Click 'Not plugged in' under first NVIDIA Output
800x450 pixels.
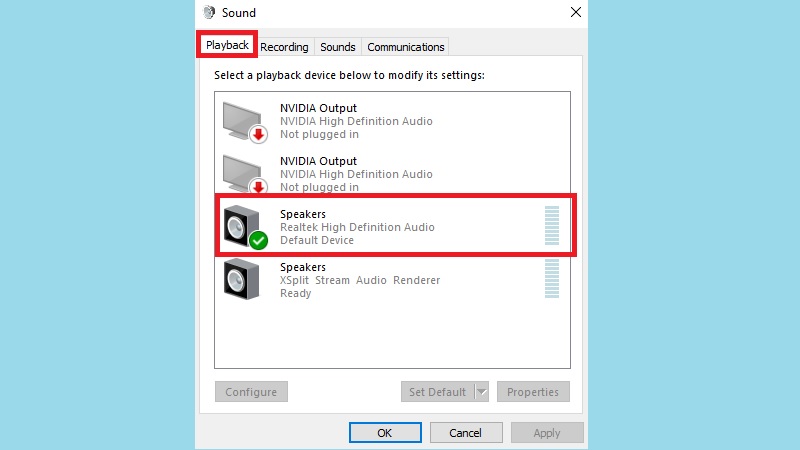[x=319, y=134]
